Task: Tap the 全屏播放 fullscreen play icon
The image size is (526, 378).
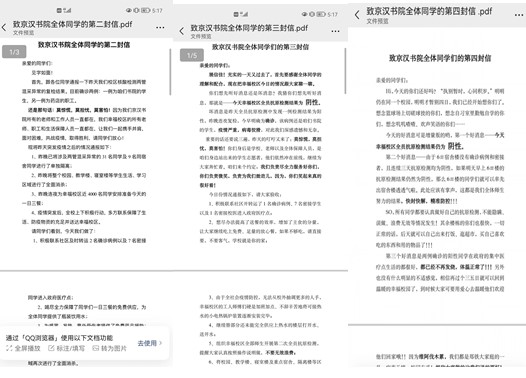Action: pyautogui.click(x=9, y=348)
